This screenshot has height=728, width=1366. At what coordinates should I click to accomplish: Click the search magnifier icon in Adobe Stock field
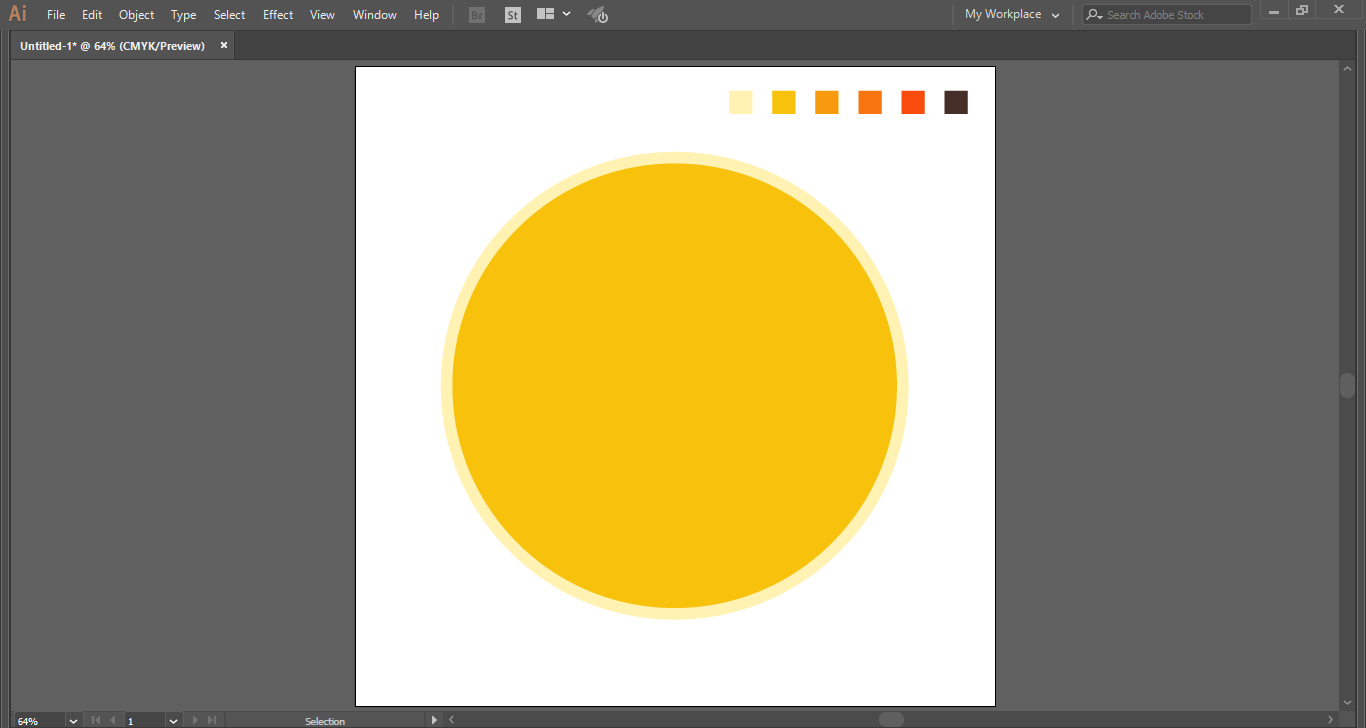[x=1094, y=15]
